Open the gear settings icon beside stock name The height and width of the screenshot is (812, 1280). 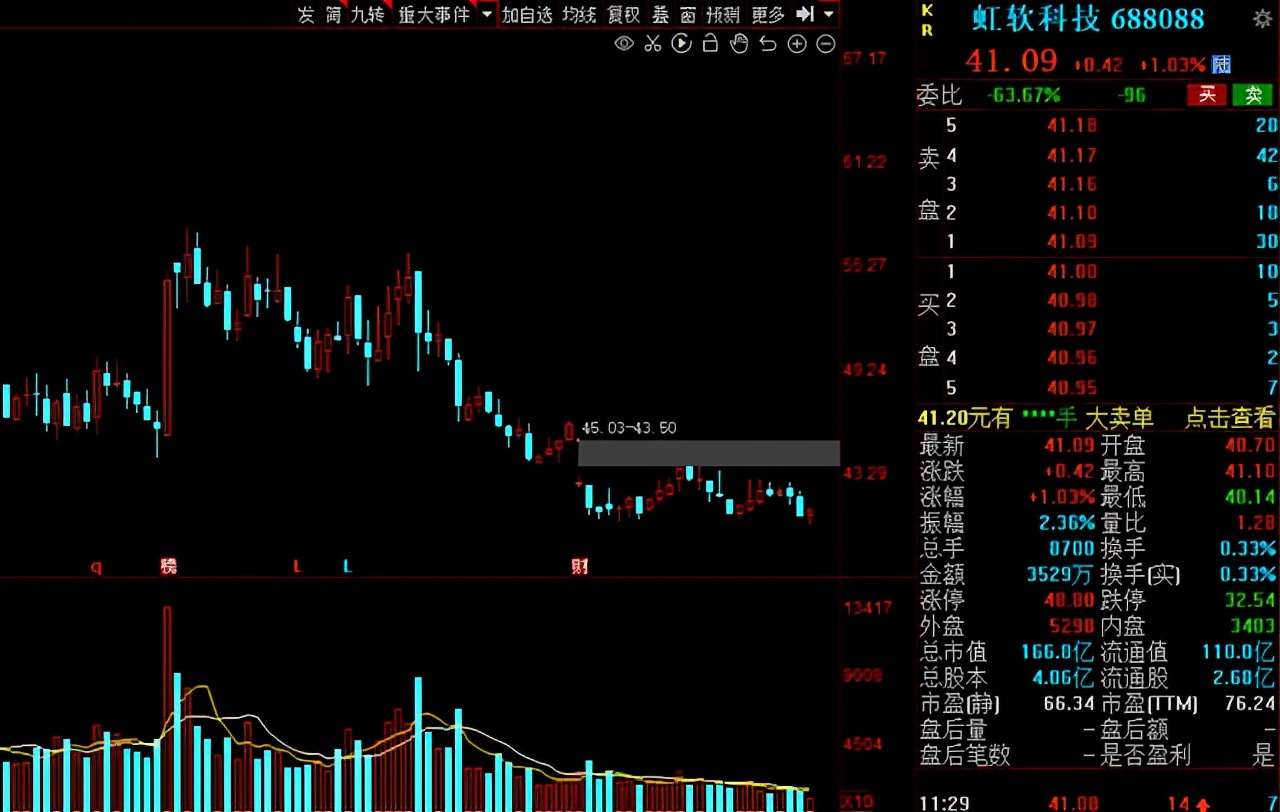1263,19
